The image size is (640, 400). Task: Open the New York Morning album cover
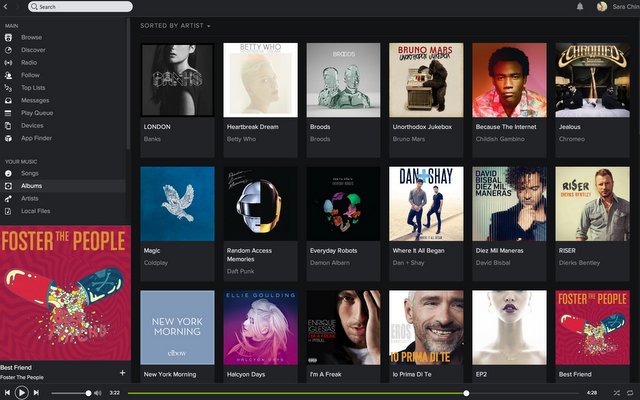tap(177, 327)
